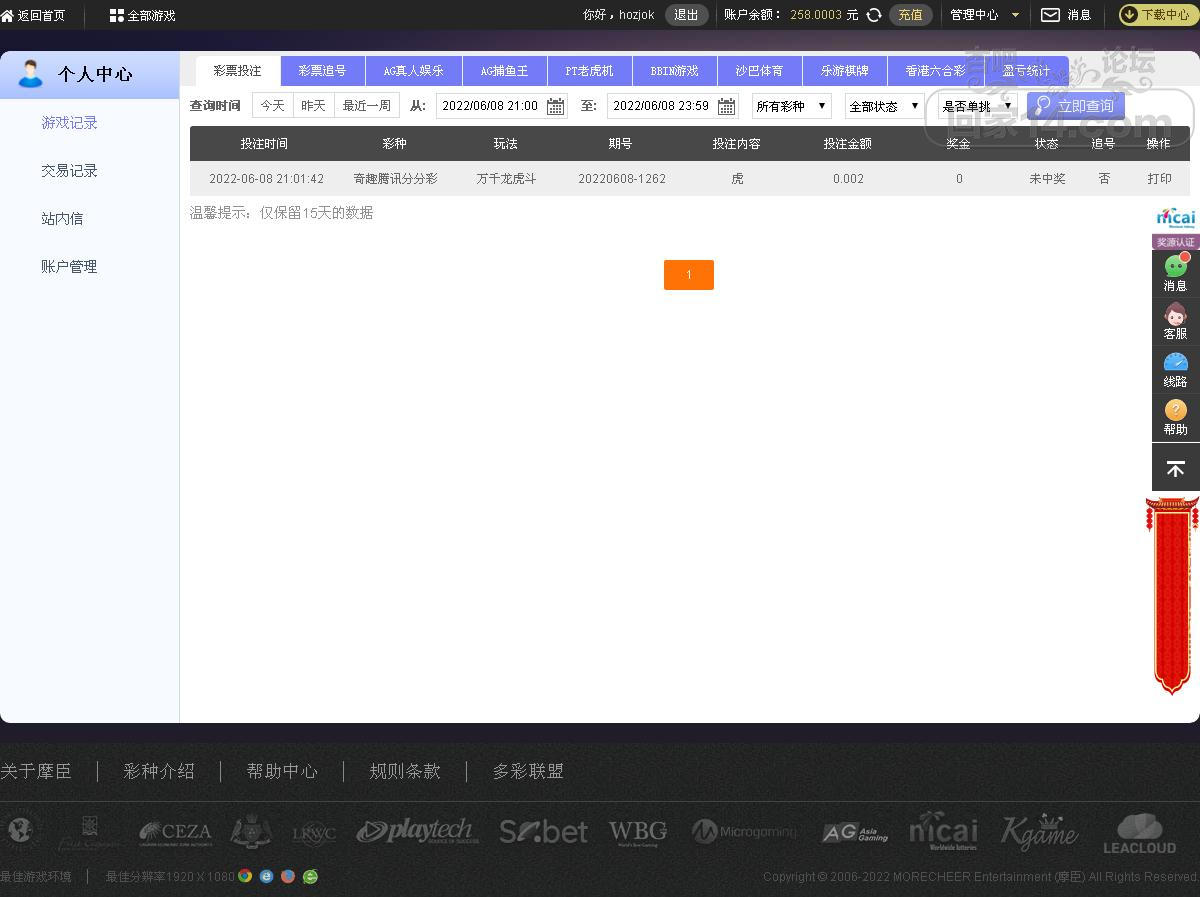Switch to the 彩票追号 tab

coord(322,71)
